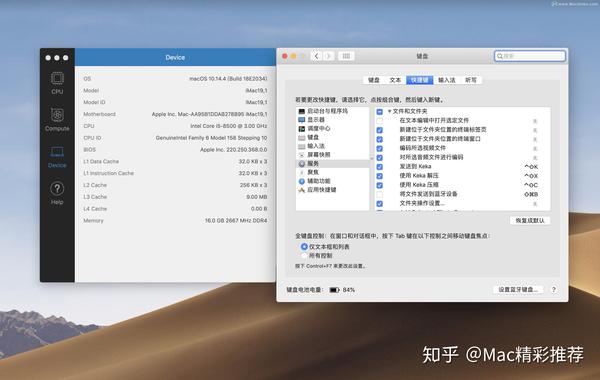600x380 pixels.
Task: Focus the search field in 键盘 preferences
Action: pyautogui.click(x=530, y=56)
